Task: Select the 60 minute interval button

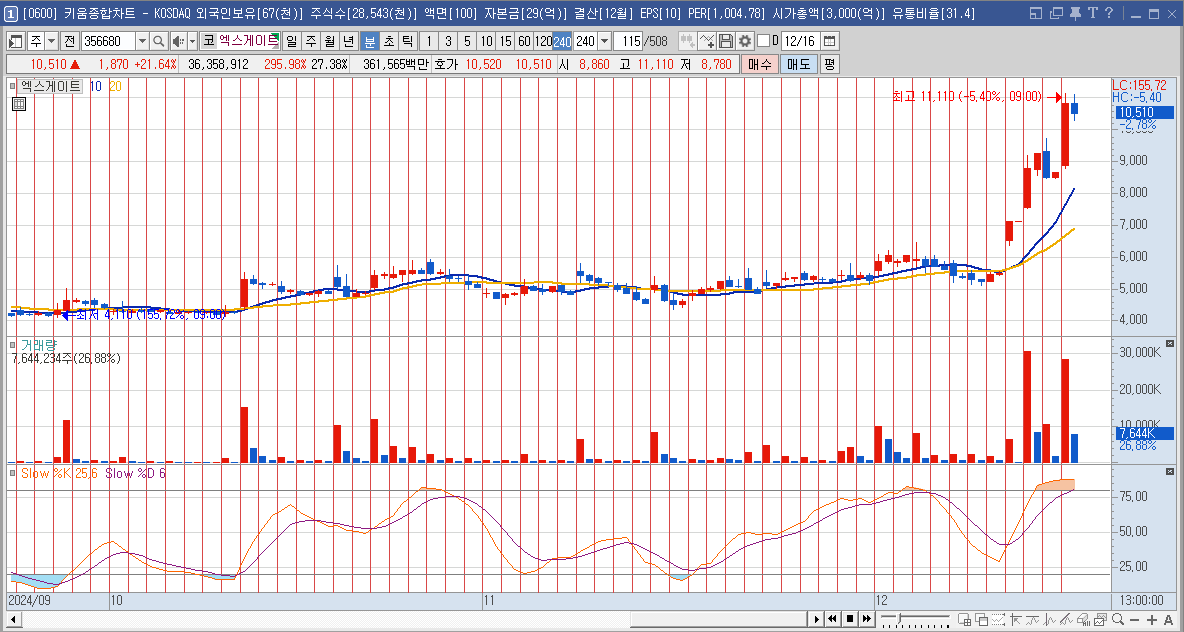Action: (x=524, y=41)
